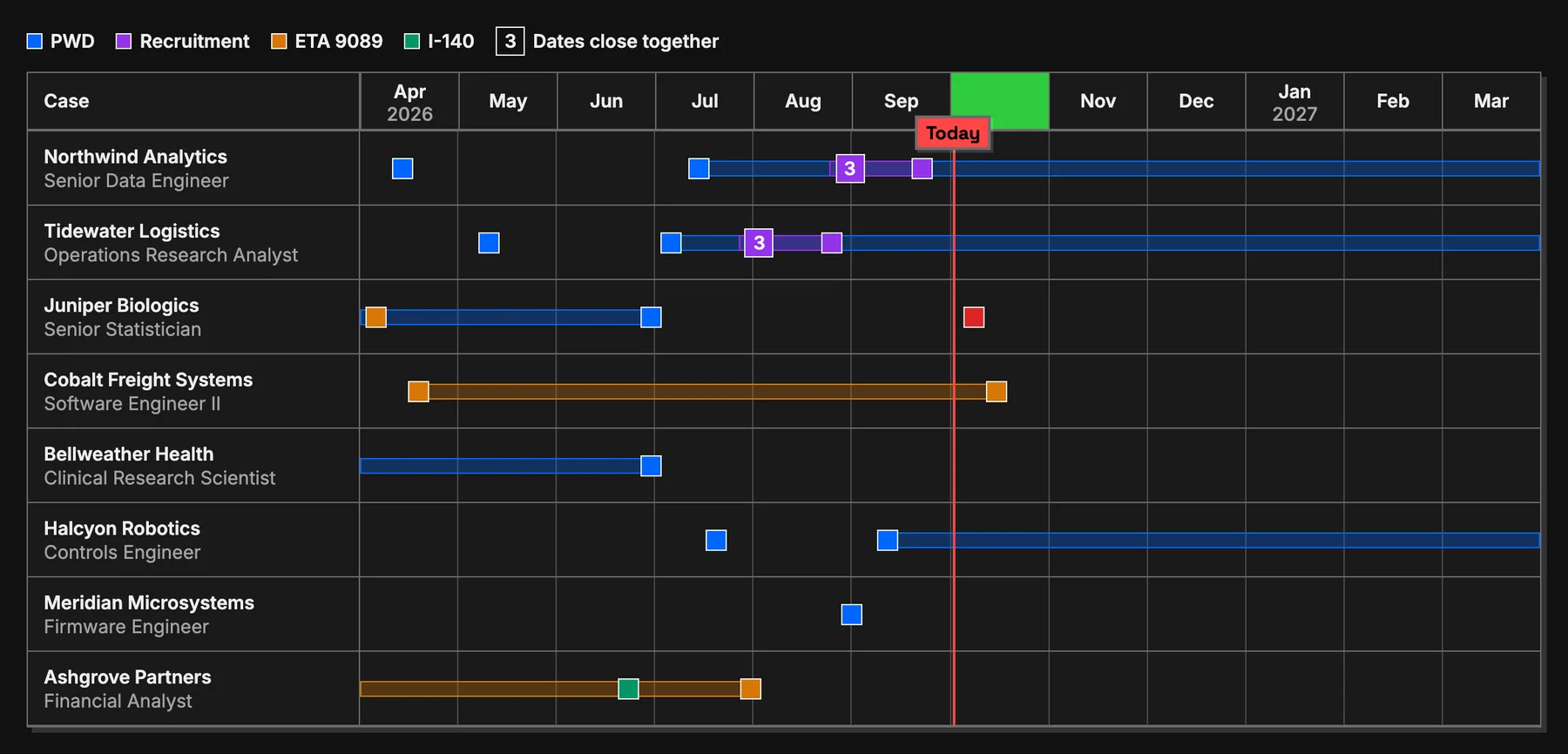1568x754 pixels.
Task: Click Halcyon Robotics' July PWD marker
Action: click(716, 541)
